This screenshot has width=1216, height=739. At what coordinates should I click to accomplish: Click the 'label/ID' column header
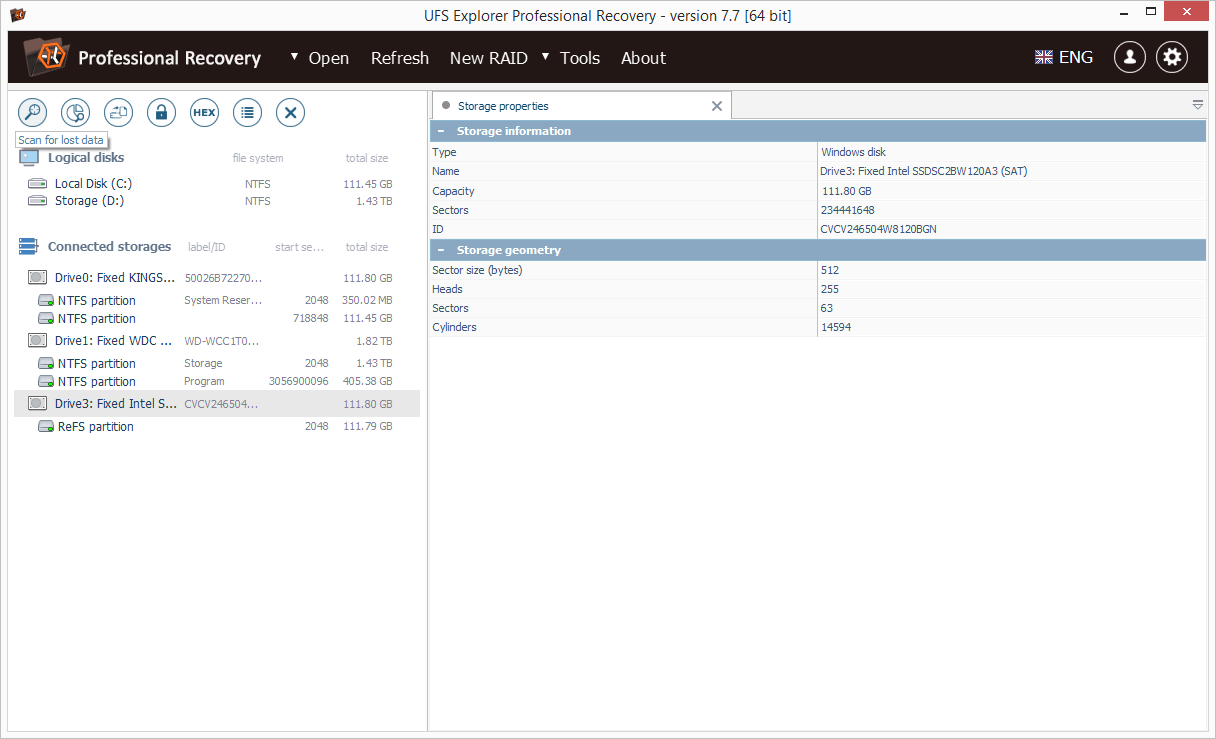pos(207,247)
